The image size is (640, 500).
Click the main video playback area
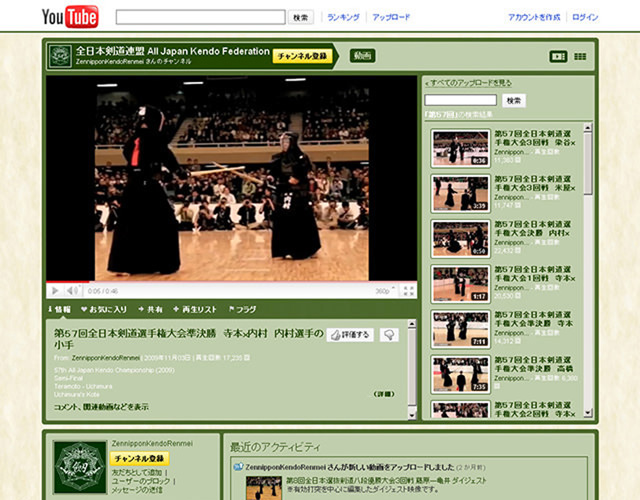pos(231,178)
